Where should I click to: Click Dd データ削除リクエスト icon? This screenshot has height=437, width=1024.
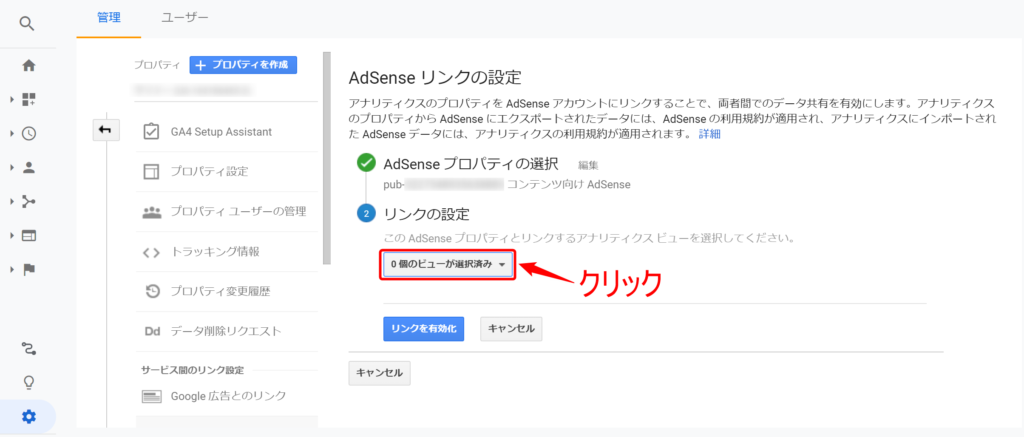click(152, 331)
